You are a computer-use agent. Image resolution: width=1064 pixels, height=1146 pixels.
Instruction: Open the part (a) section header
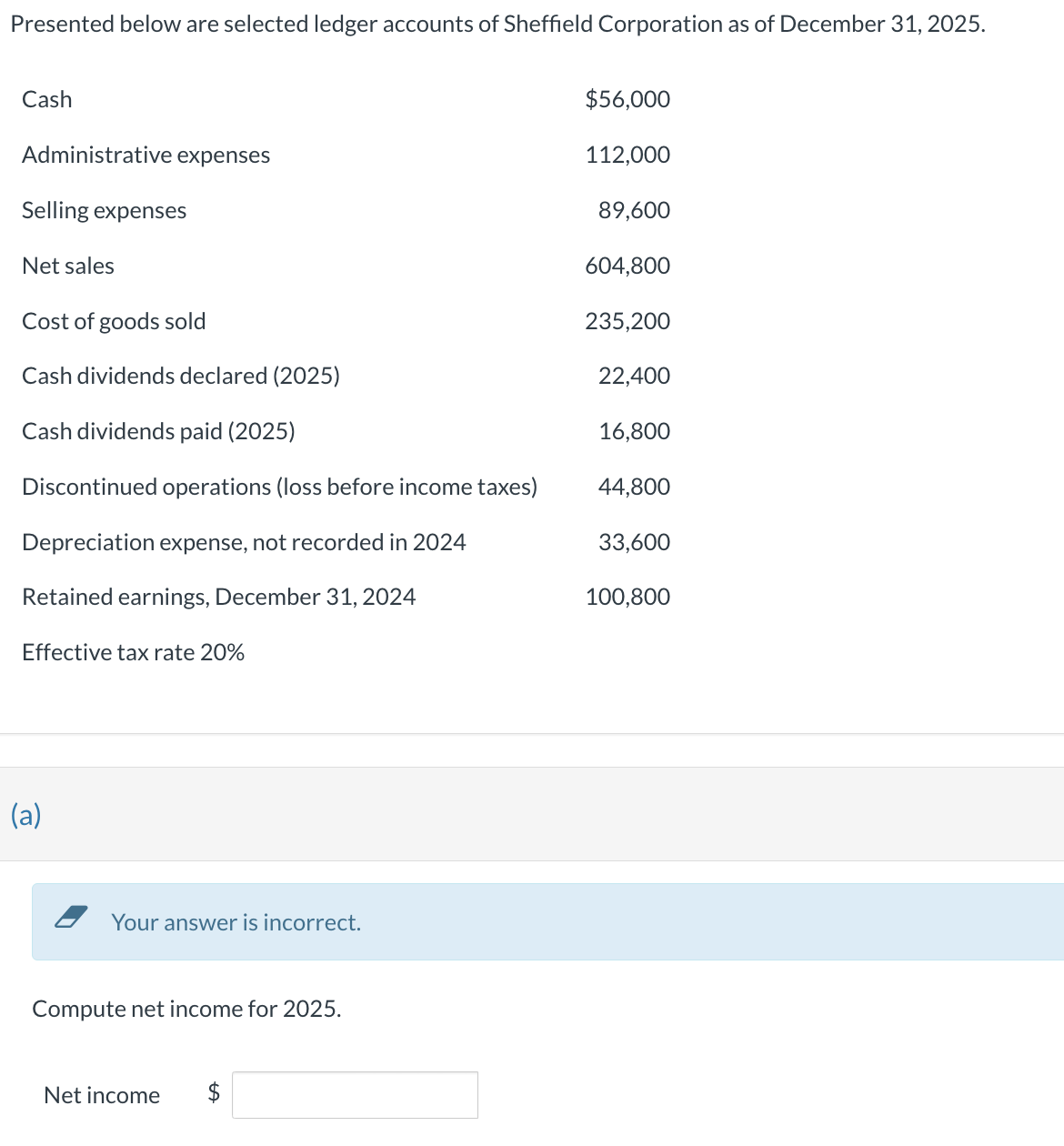pos(26,814)
